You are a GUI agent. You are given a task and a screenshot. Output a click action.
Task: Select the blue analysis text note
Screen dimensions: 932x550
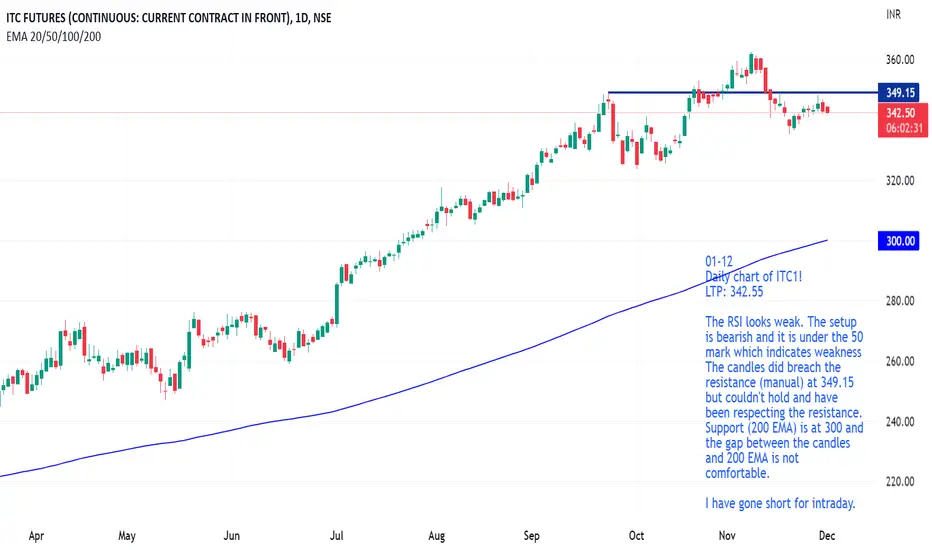(x=783, y=382)
